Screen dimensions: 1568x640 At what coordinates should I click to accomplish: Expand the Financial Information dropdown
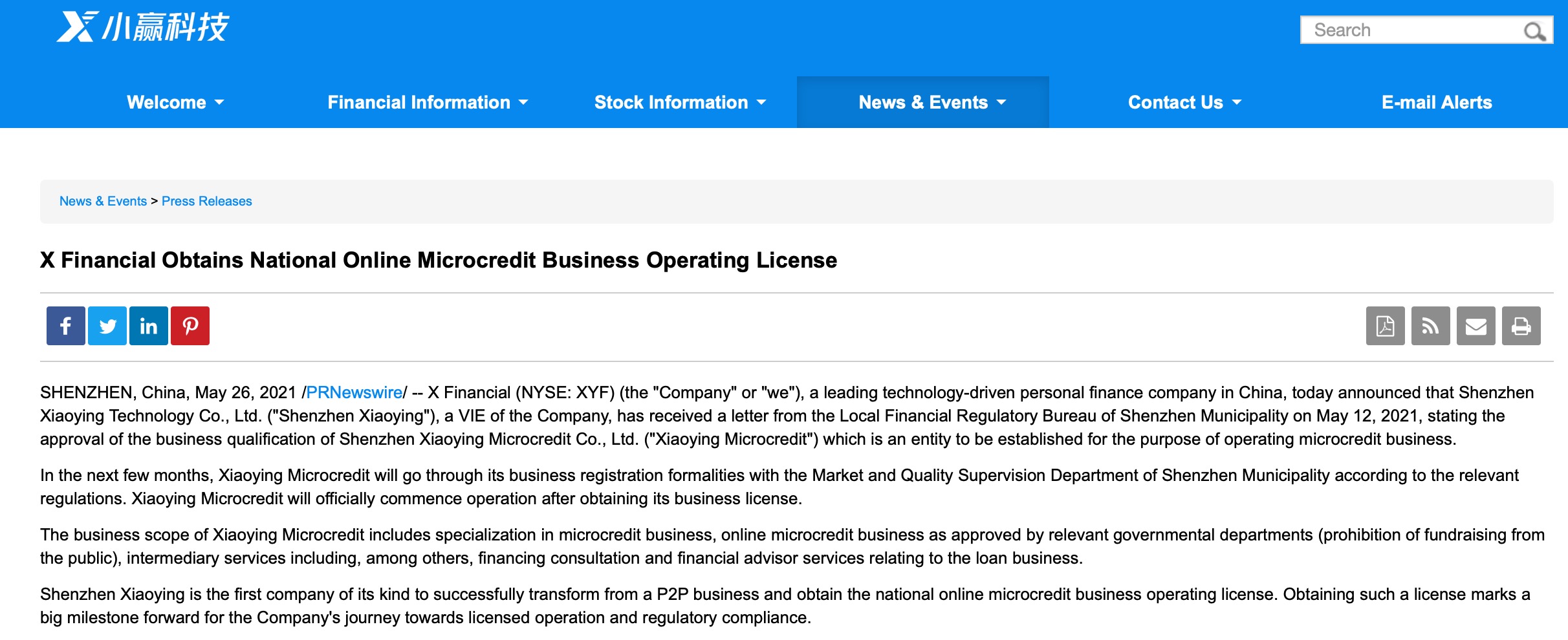tap(428, 102)
